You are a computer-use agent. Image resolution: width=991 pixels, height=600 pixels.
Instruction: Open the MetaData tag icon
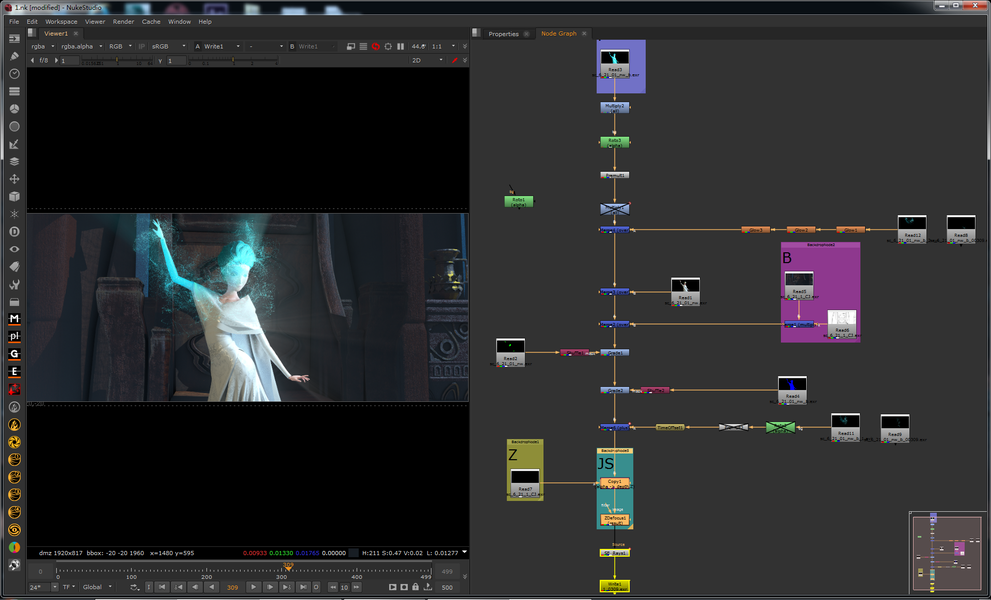(14, 267)
